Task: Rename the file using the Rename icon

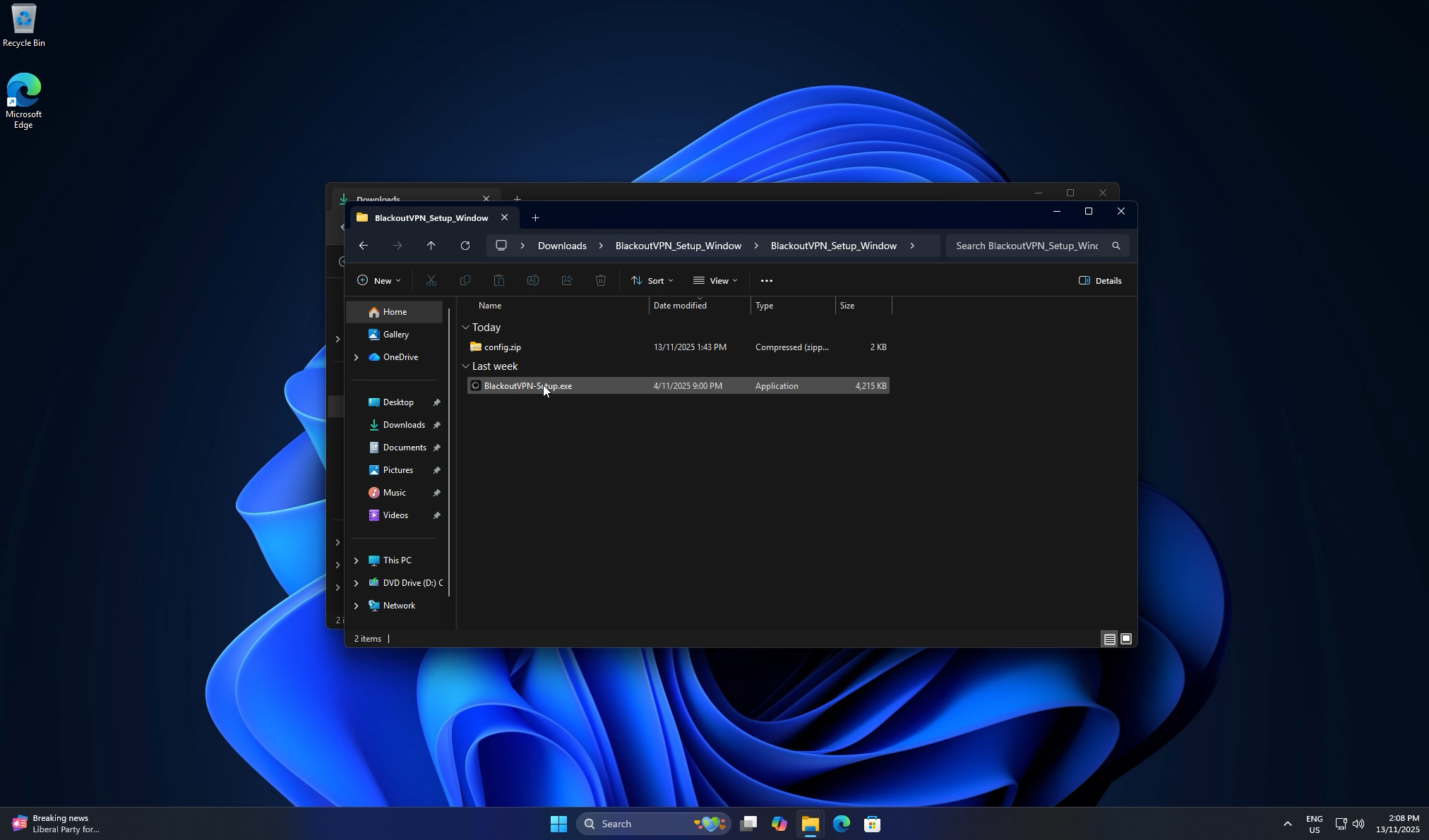Action: (x=532, y=280)
